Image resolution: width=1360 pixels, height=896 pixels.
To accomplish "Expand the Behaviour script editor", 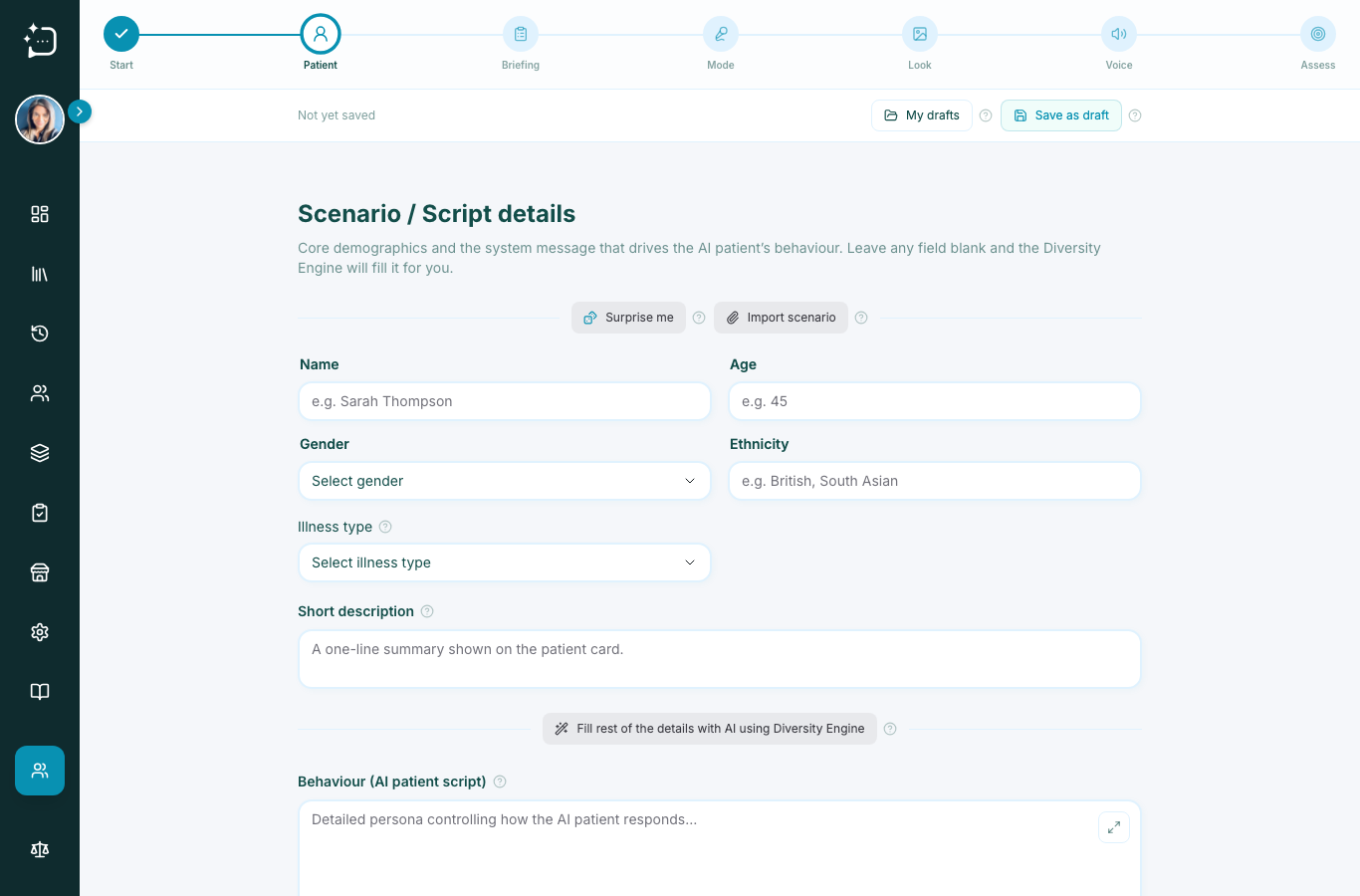I will [1114, 827].
